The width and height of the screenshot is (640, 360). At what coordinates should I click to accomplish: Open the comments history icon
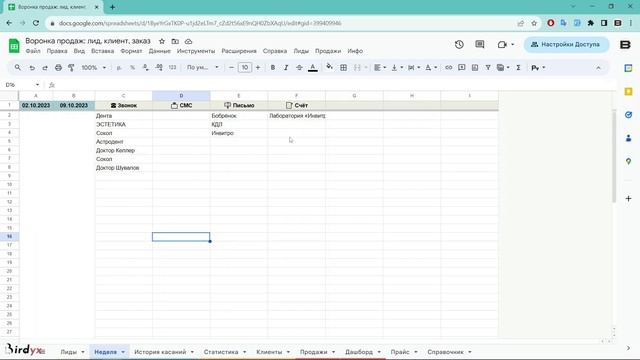pos(480,44)
